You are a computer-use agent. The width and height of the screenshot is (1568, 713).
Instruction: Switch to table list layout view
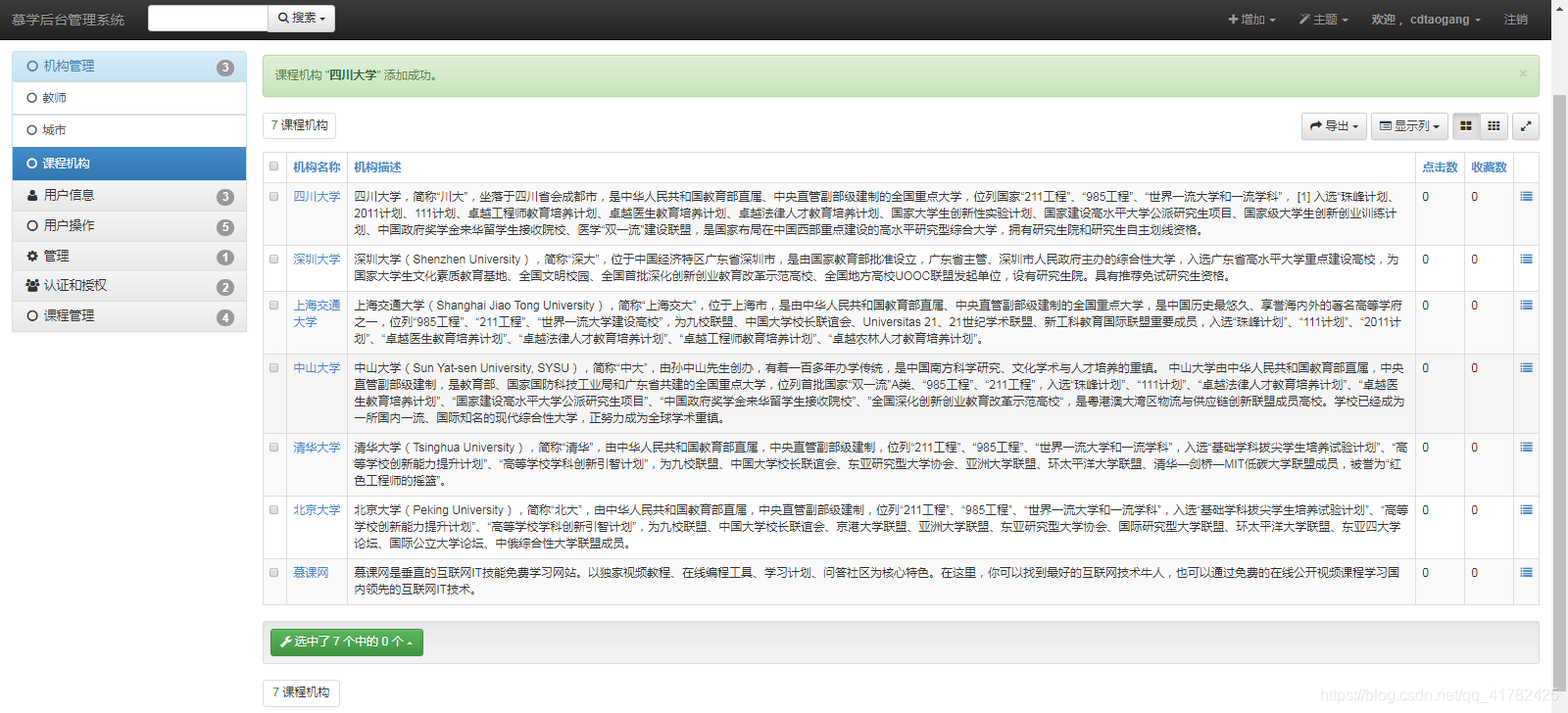tap(1466, 126)
